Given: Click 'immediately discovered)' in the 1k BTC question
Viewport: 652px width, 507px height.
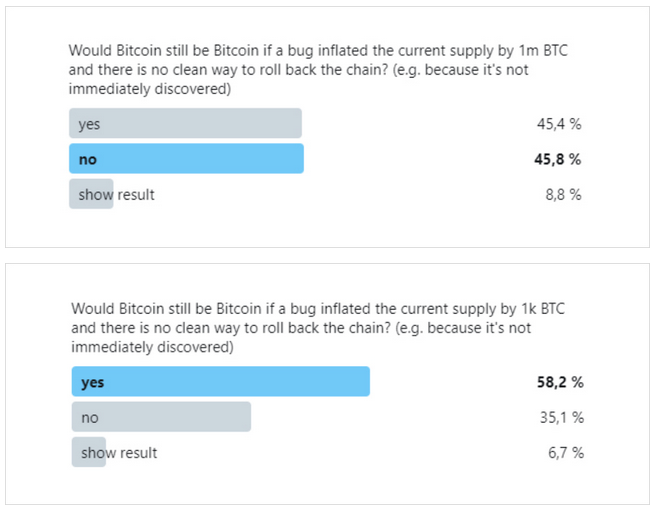Looking at the screenshot, I should point(152,347).
